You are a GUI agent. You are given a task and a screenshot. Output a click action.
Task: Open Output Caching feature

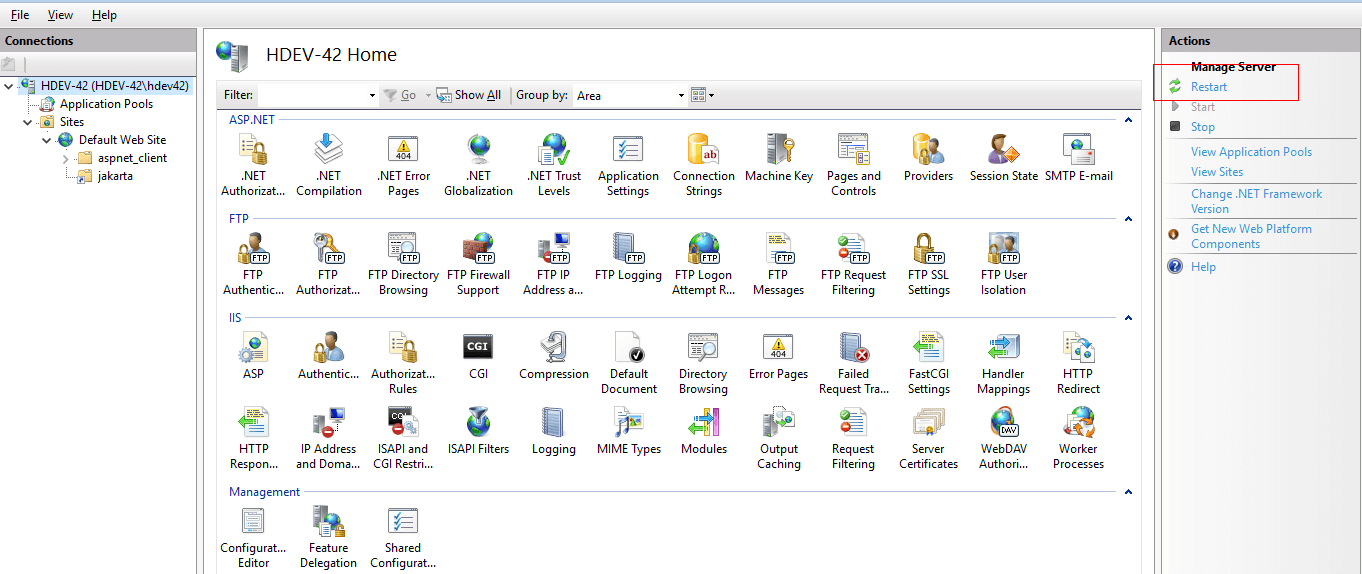778,438
